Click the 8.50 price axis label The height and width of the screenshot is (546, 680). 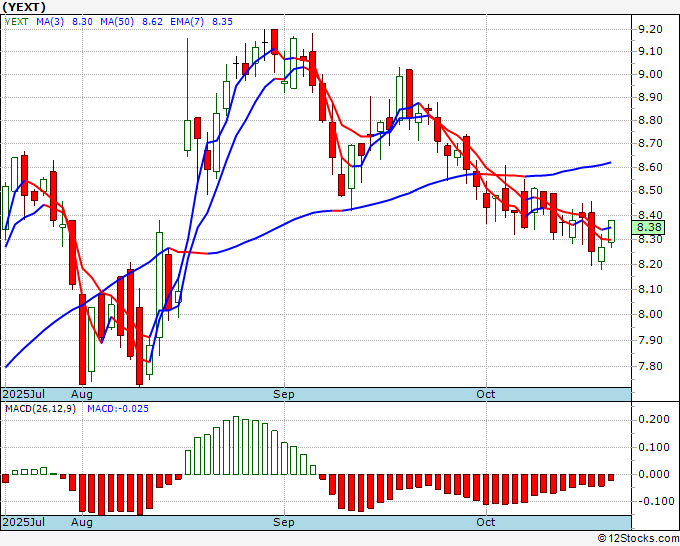[x=650, y=191]
